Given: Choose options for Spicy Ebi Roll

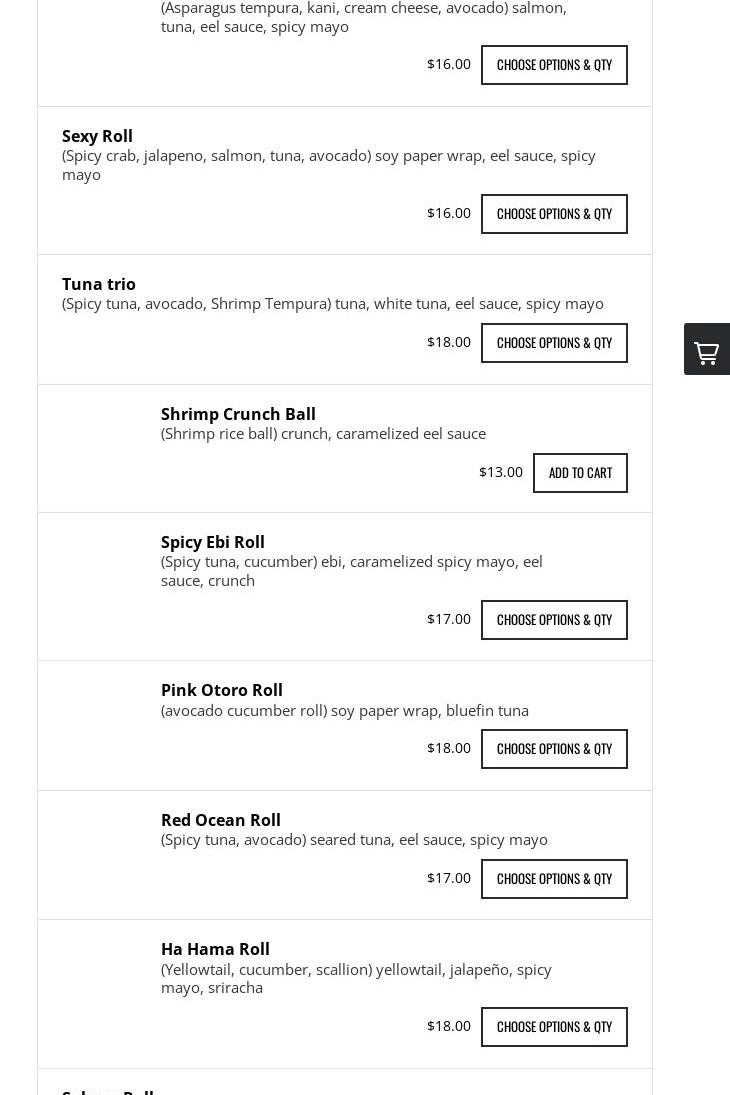Looking at the screenshot, I should (x=554, y=620).
